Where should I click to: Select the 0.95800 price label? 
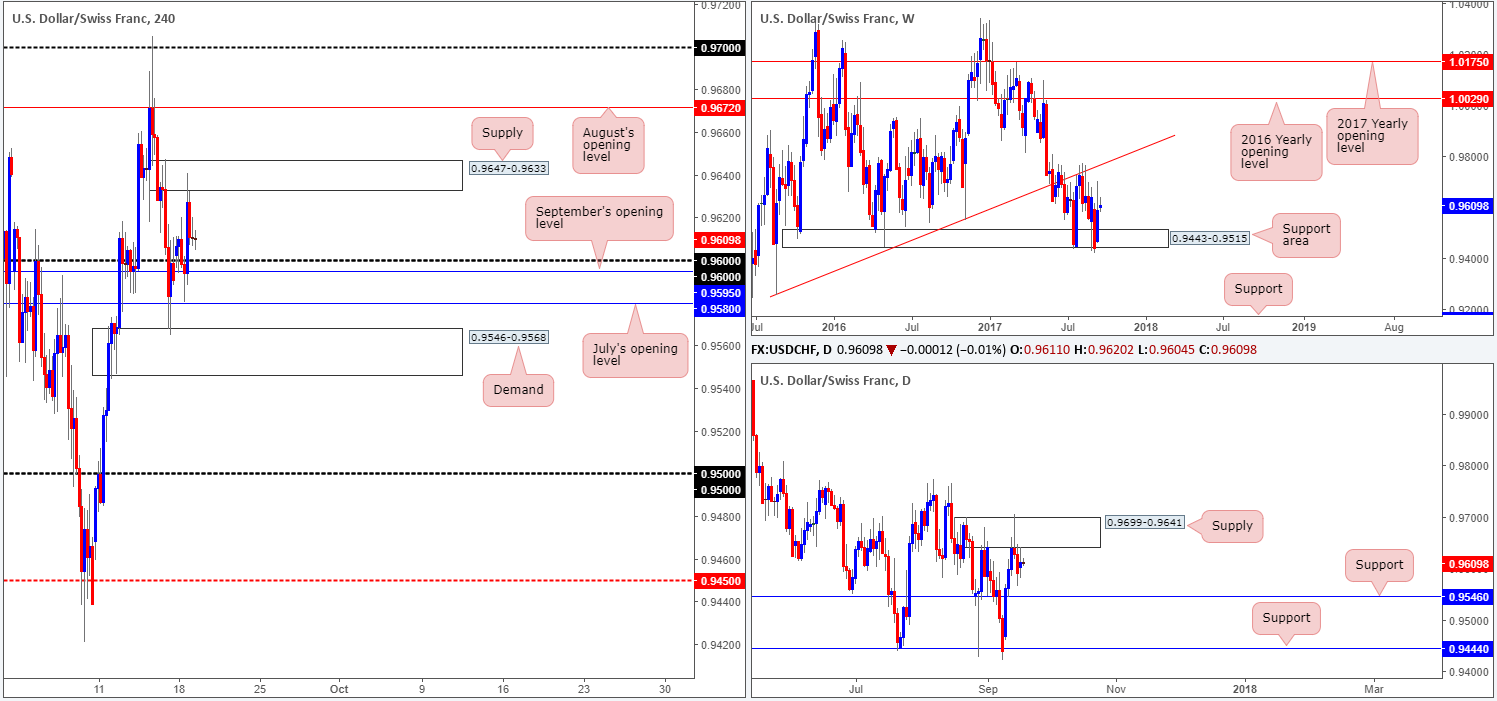point(718,309)
